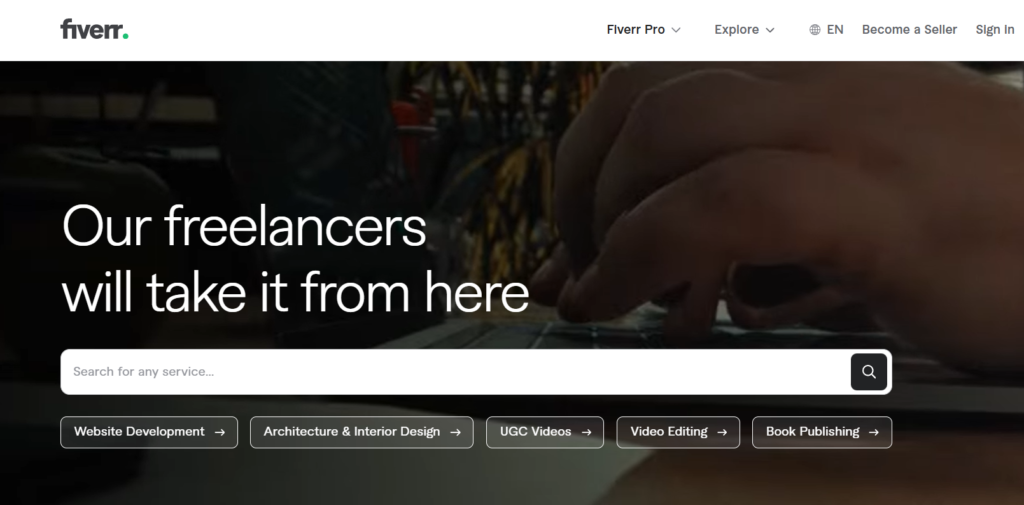Click the arrow icon on Website Development
Viewport: 1024px width, 505px height.
click(220, 432)
